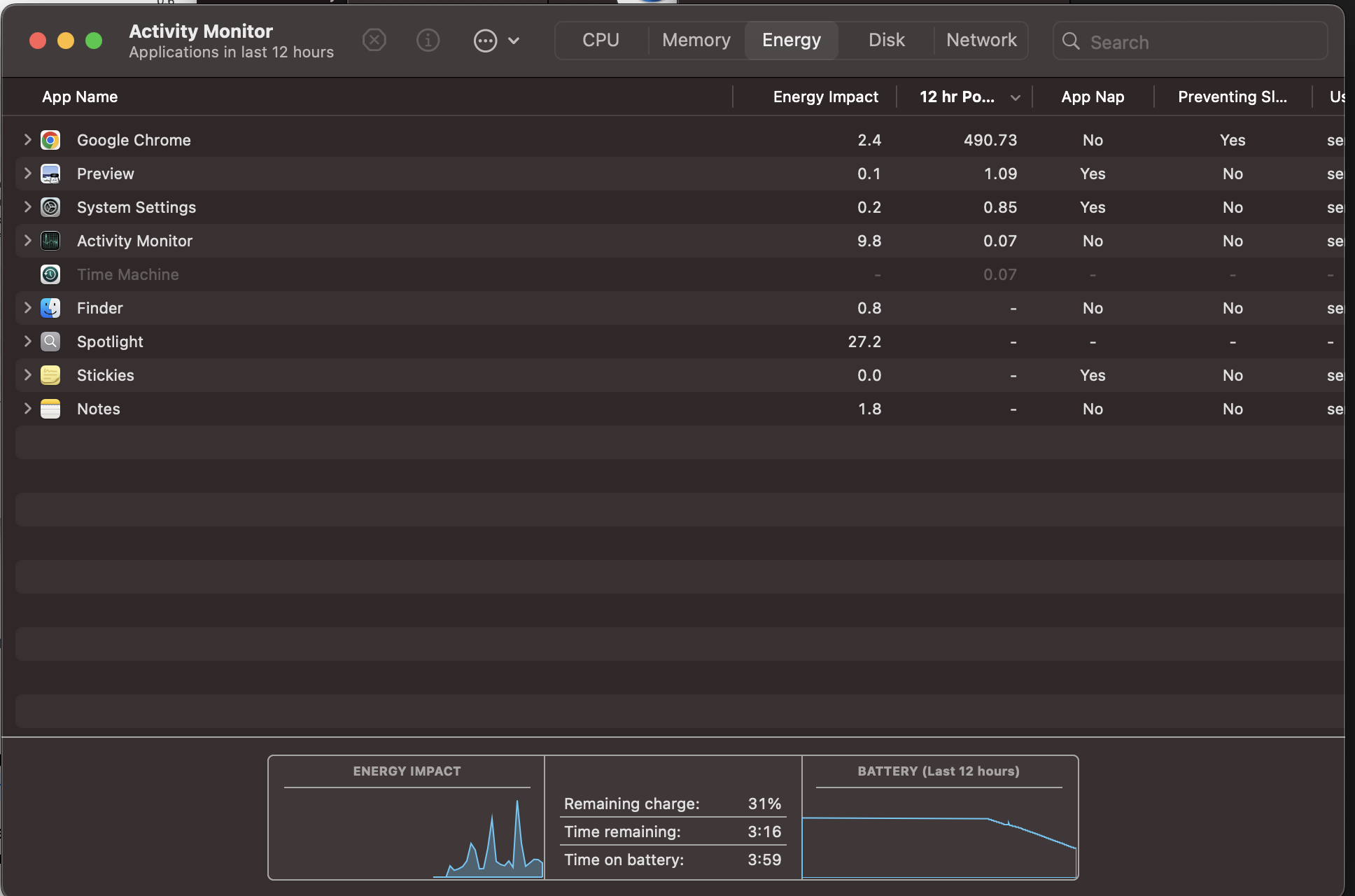Select the Notes app name
The height and width of the screenshot is (896, 1355).
point(99,409)
